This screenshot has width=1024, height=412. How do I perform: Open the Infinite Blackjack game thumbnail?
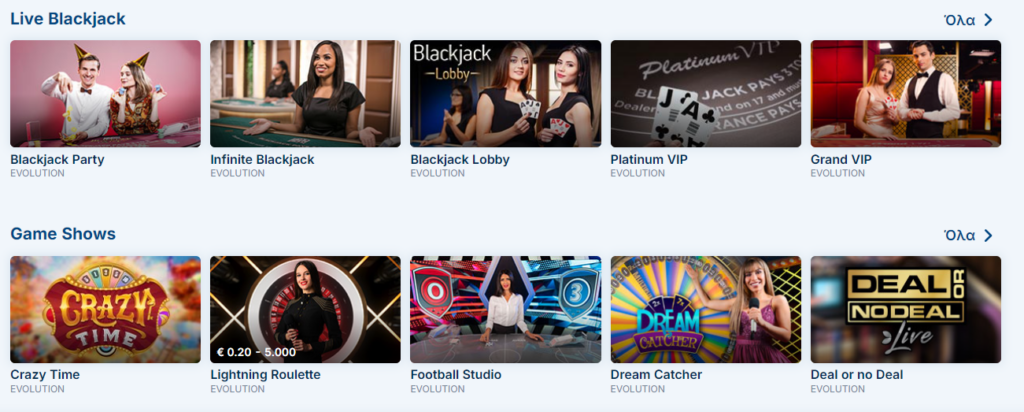305,93
